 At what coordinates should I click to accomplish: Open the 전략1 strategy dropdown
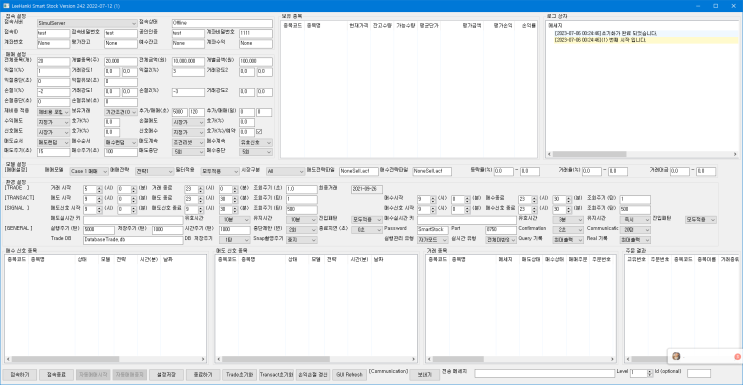click(154, 171)
